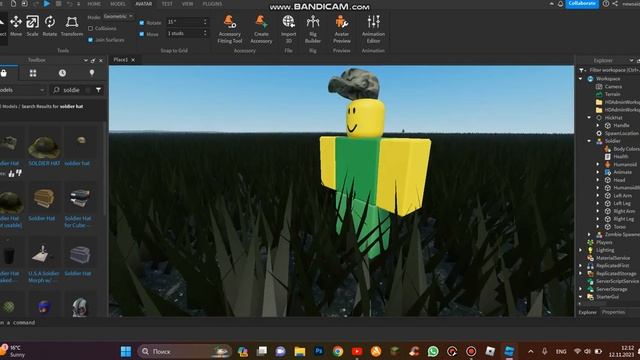Viewport: 640px width, 360px height.
Task: Click the blue Play button in title bar
Action: (47, 4)
